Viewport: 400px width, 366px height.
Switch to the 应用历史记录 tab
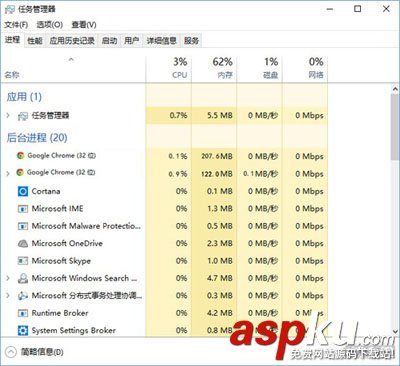(72, 41)
